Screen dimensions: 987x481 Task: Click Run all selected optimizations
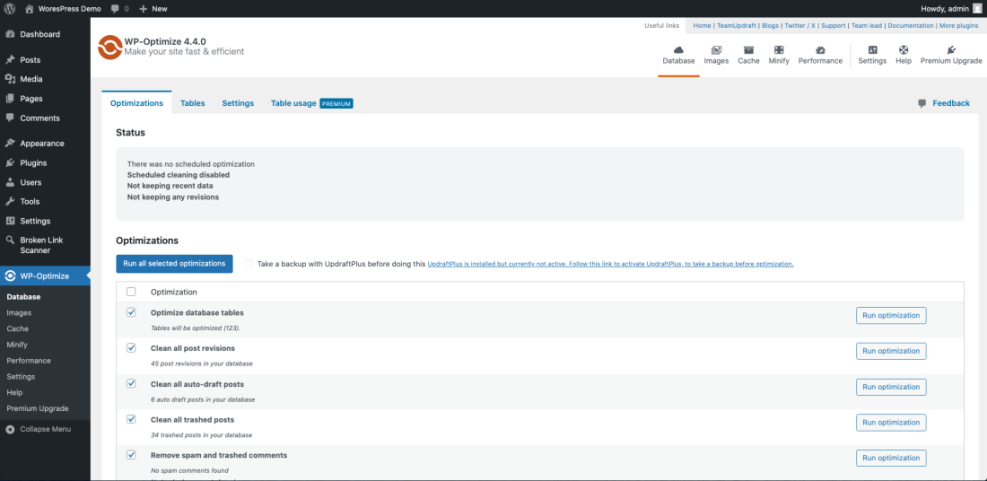coord(174,264)
